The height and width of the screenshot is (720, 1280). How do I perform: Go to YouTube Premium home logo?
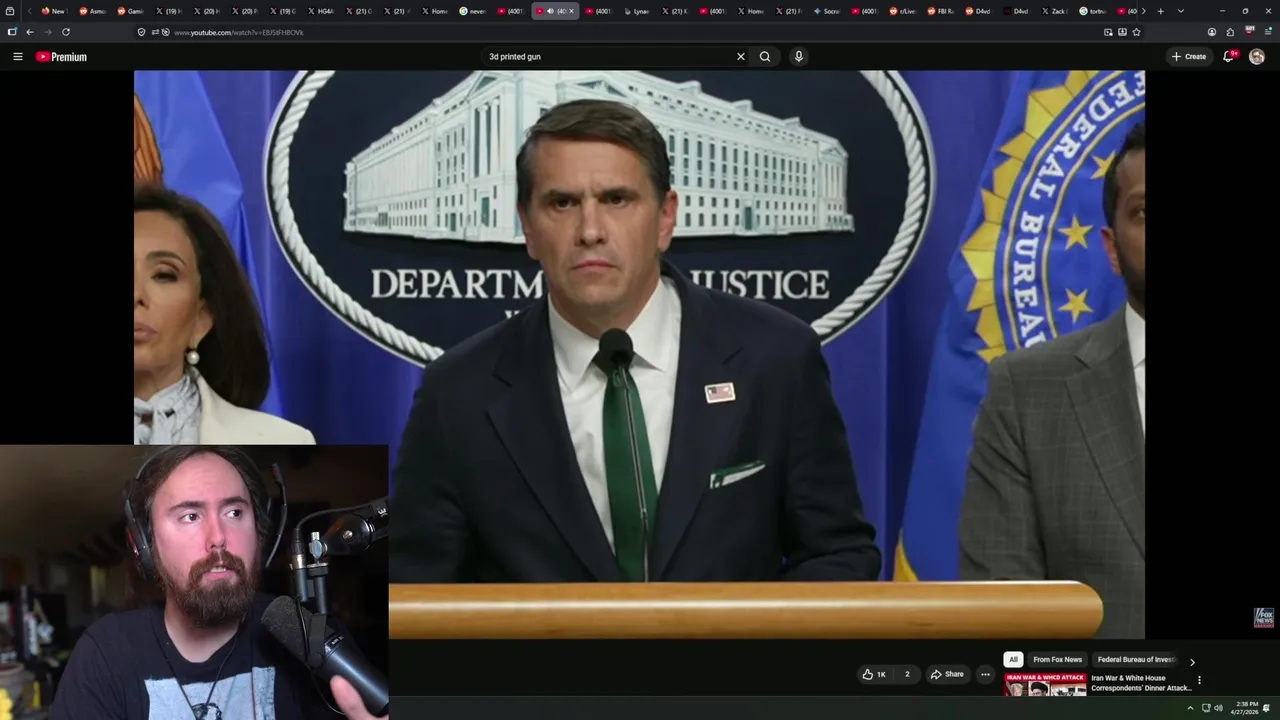click(61, 57)
